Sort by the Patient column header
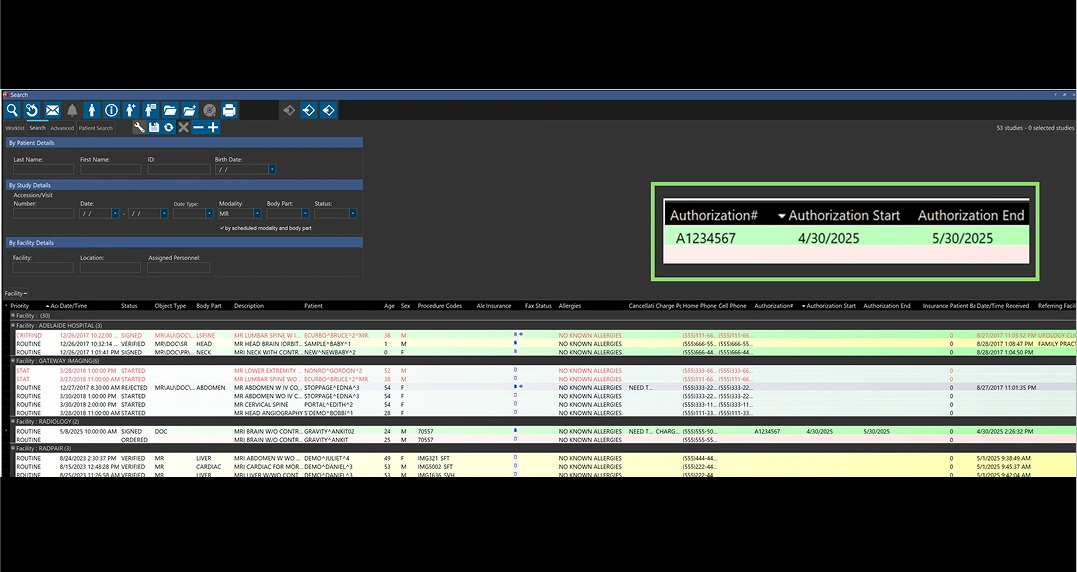Screen dimensions: 1077x572 [313, 306]
